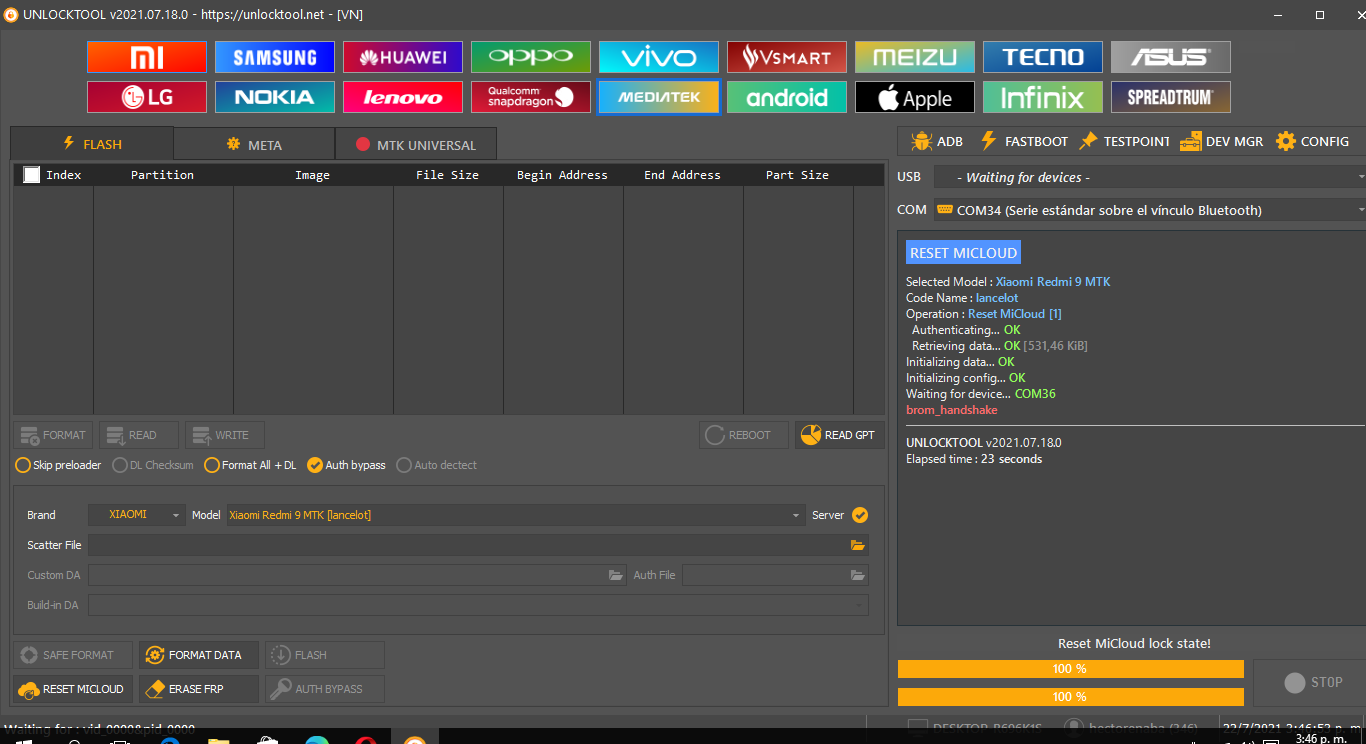Open the COM port dropdown
1366x744 pixels.
pos(1150,210)
